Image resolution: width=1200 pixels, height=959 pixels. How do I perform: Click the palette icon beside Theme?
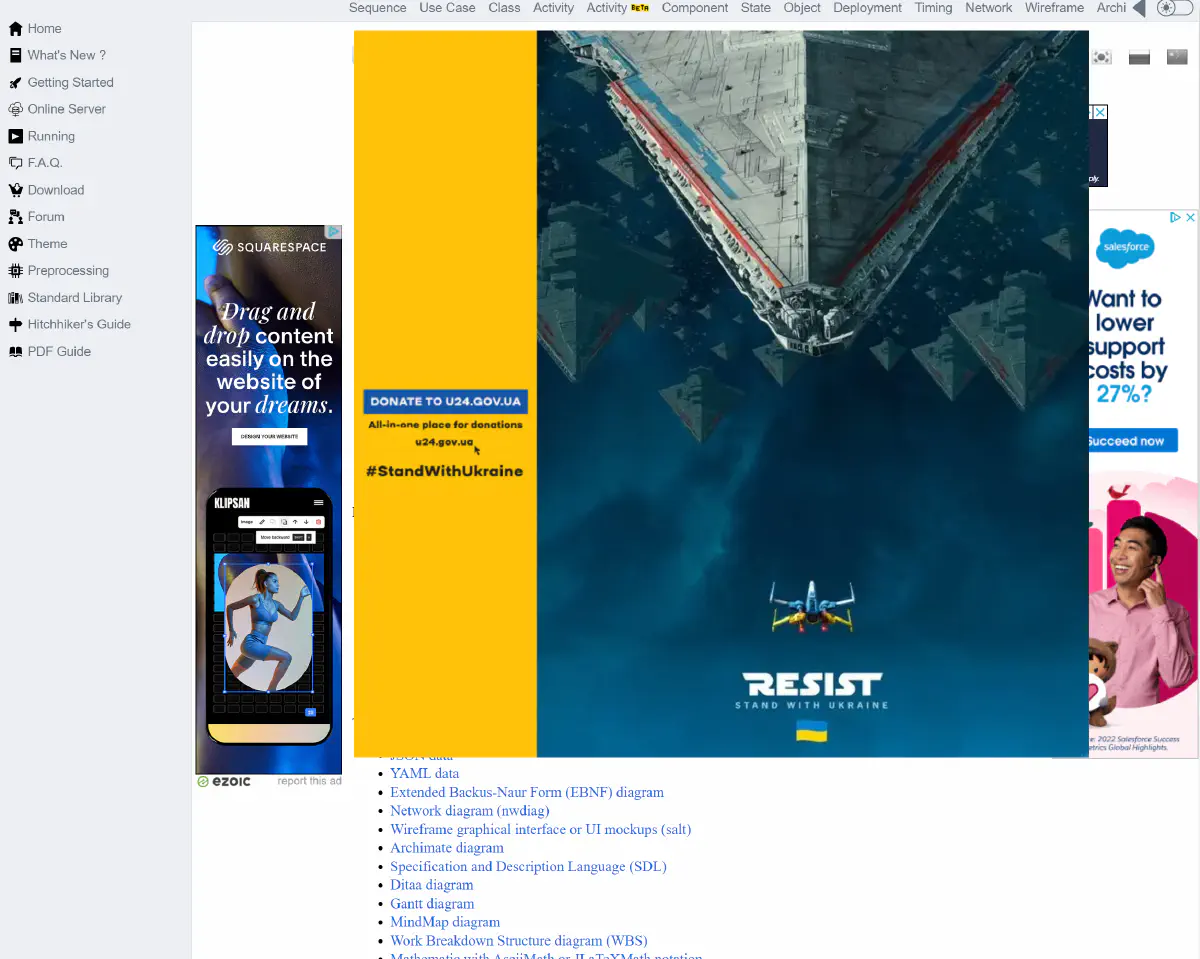(x=15, y=244)
